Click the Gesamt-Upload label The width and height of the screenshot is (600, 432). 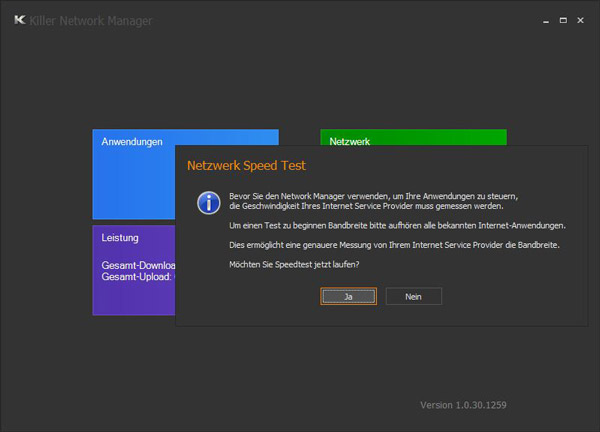(x=136, y=277)
